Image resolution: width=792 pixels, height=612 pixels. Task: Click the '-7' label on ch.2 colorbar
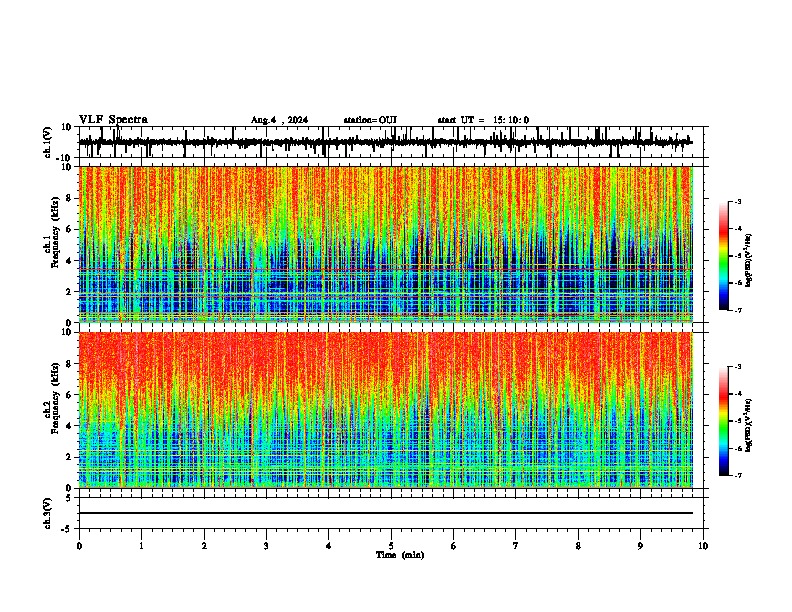coord(737,475)
